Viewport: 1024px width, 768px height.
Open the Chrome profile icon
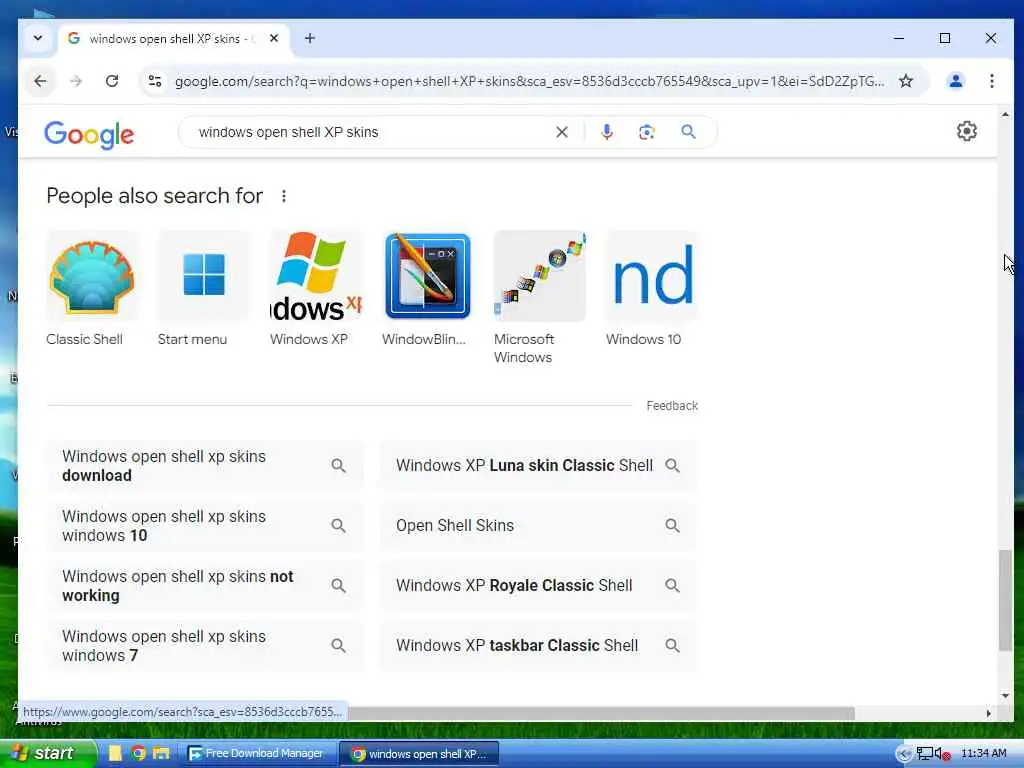[x=955, y=81]
